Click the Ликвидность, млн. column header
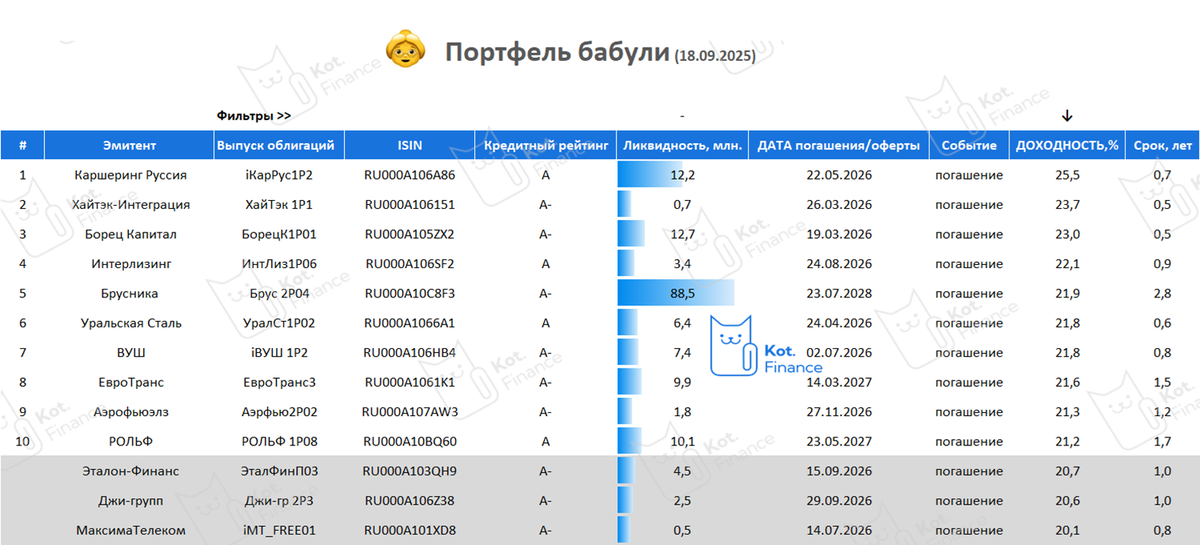The width and height of the screenshot is (1200, 545). point(683,145)
